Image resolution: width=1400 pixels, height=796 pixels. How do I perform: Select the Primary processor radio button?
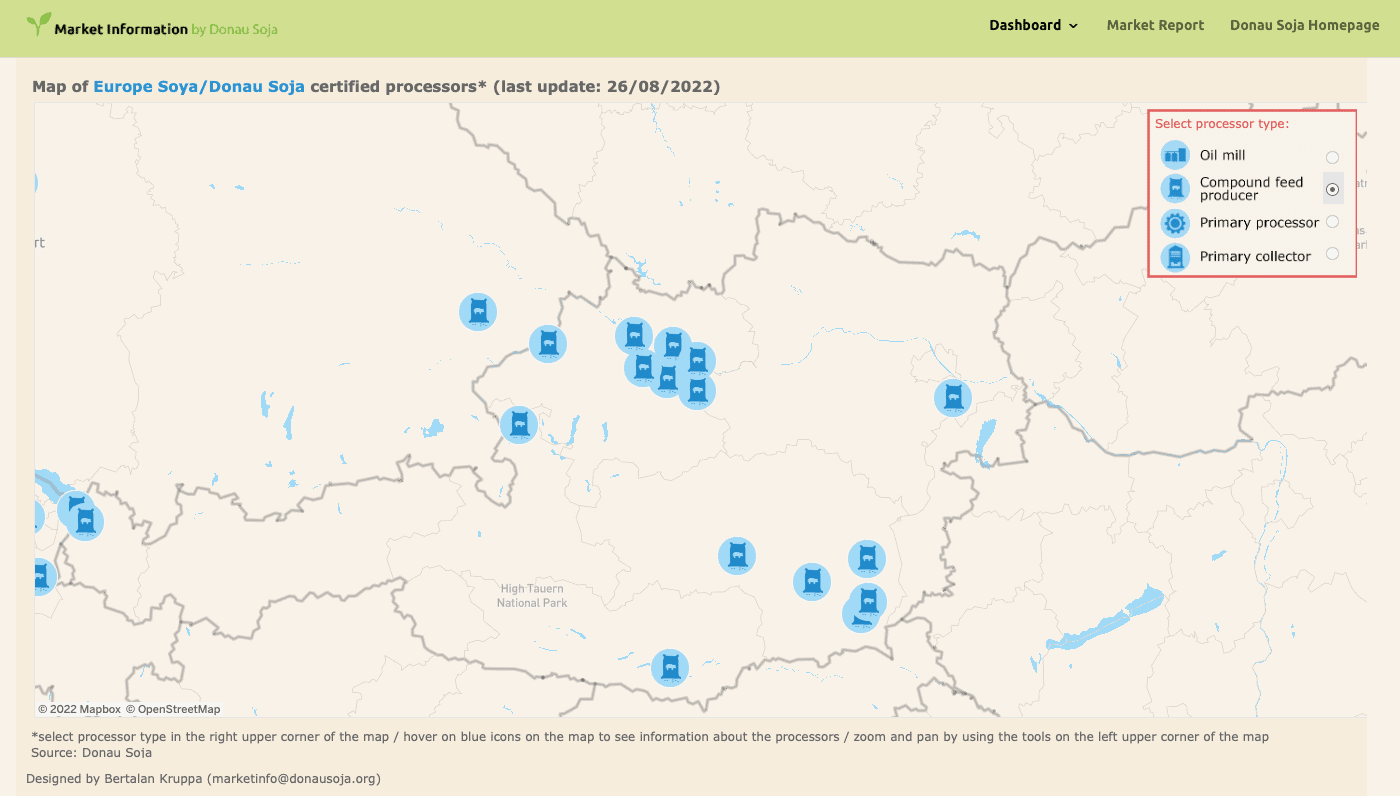(x=1332, y=222)
